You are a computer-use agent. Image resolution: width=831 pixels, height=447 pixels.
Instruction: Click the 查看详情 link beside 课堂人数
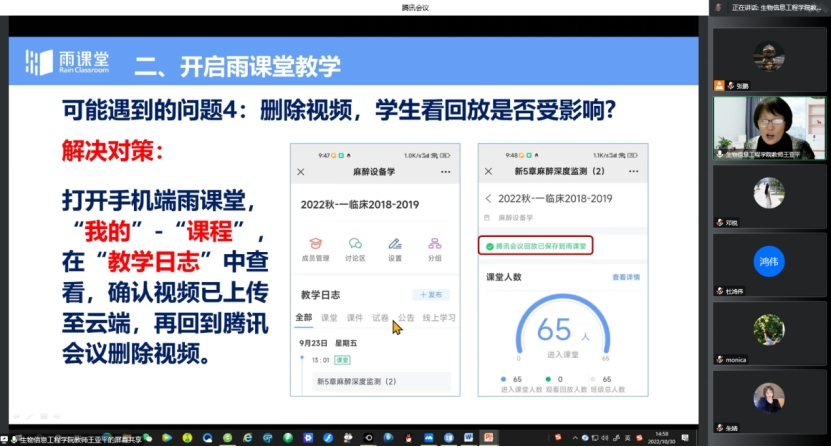626,277
